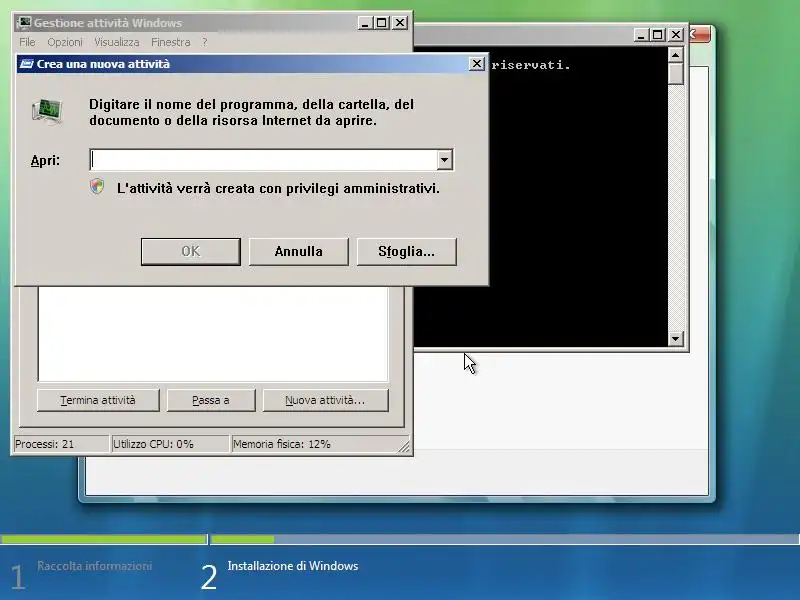The width and height of the screenshot is (800, 600).
Task: Open the ? help menu
Action: (x=205, y=42)
